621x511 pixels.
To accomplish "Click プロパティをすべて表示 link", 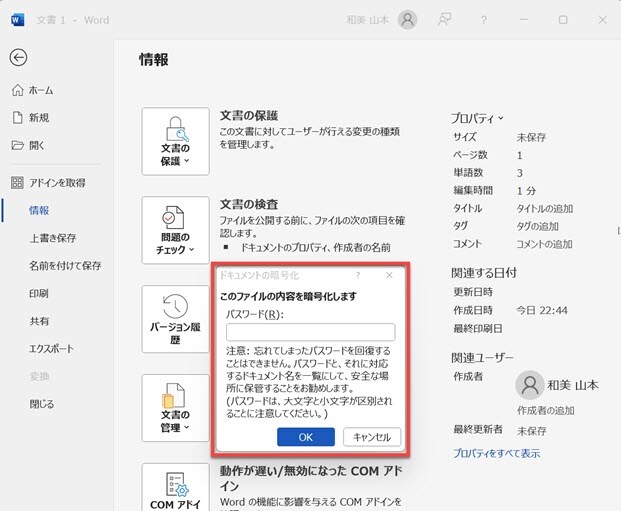I will click(x=497, y=453).
